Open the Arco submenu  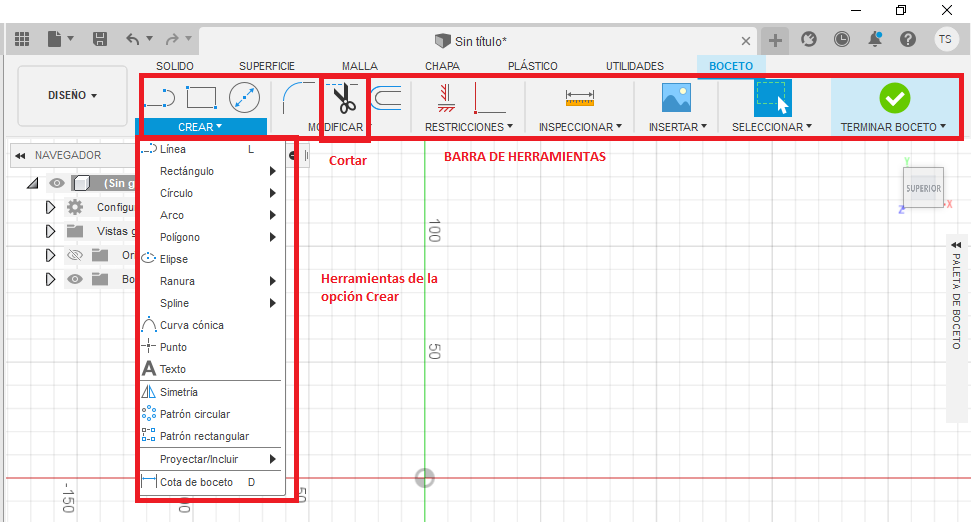211,215
